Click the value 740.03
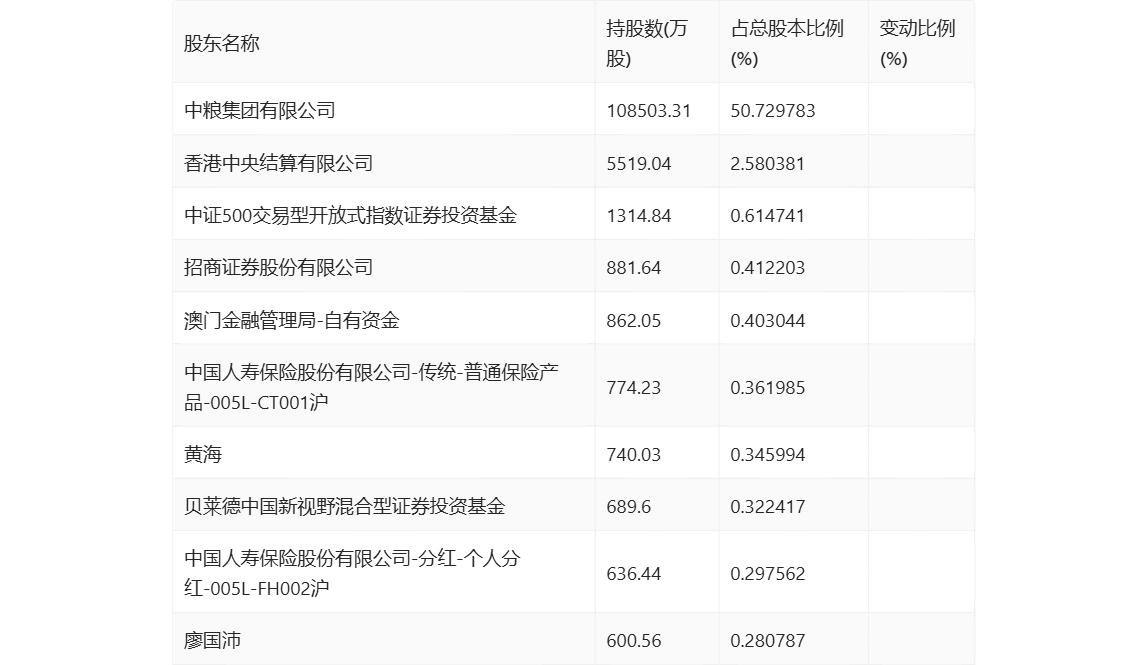This screenshot has width=1147, height=665. pos(633,454)
